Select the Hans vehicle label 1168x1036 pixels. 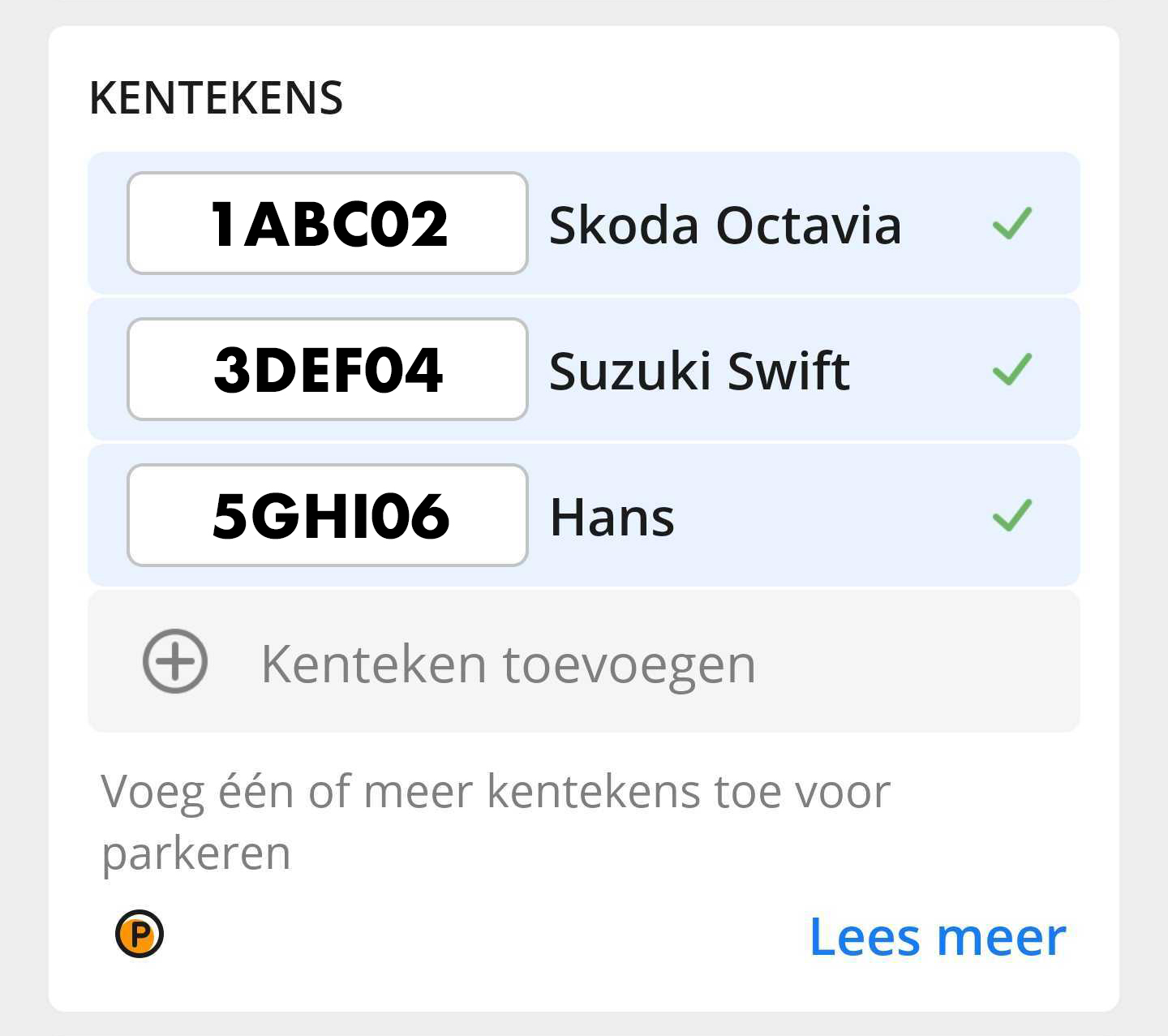coord(612,517)
